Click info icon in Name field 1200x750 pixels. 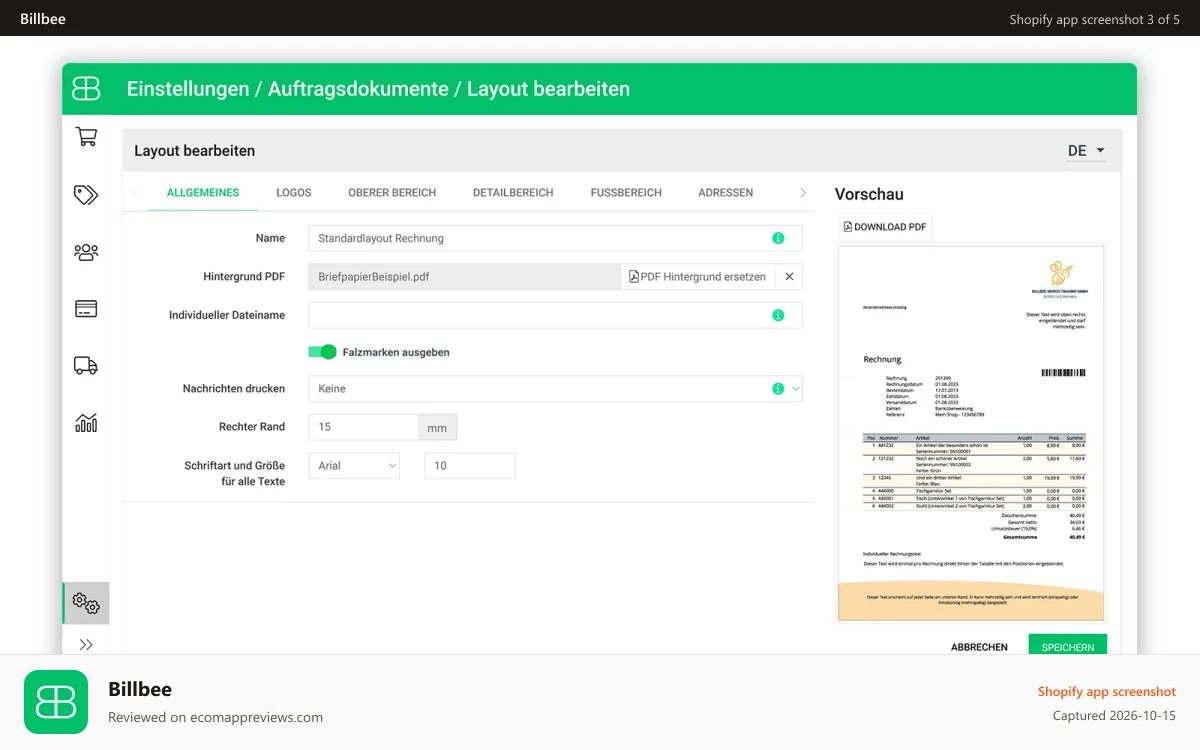coord(778,238)
